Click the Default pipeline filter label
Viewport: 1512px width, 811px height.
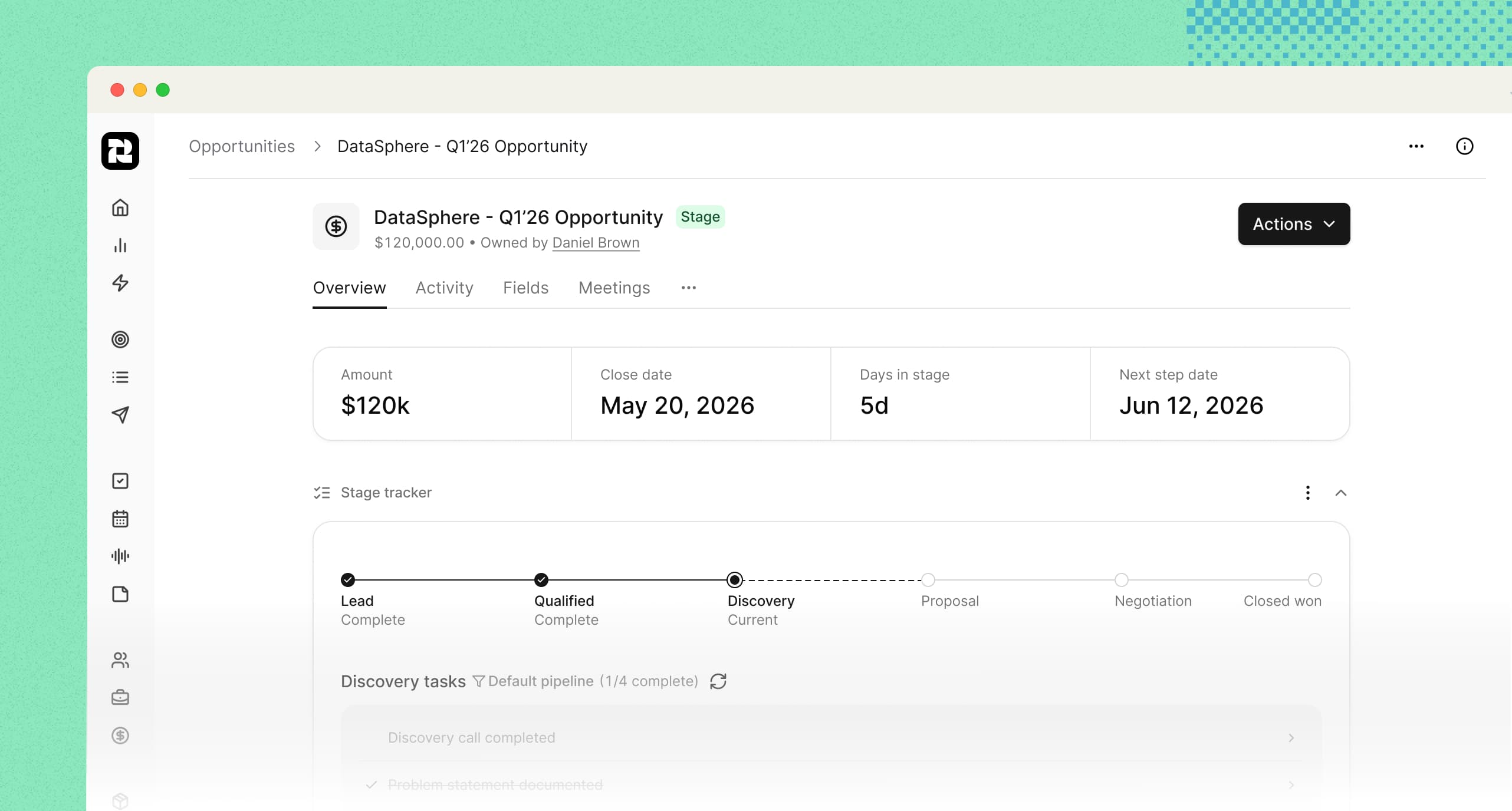pos(541,681)
